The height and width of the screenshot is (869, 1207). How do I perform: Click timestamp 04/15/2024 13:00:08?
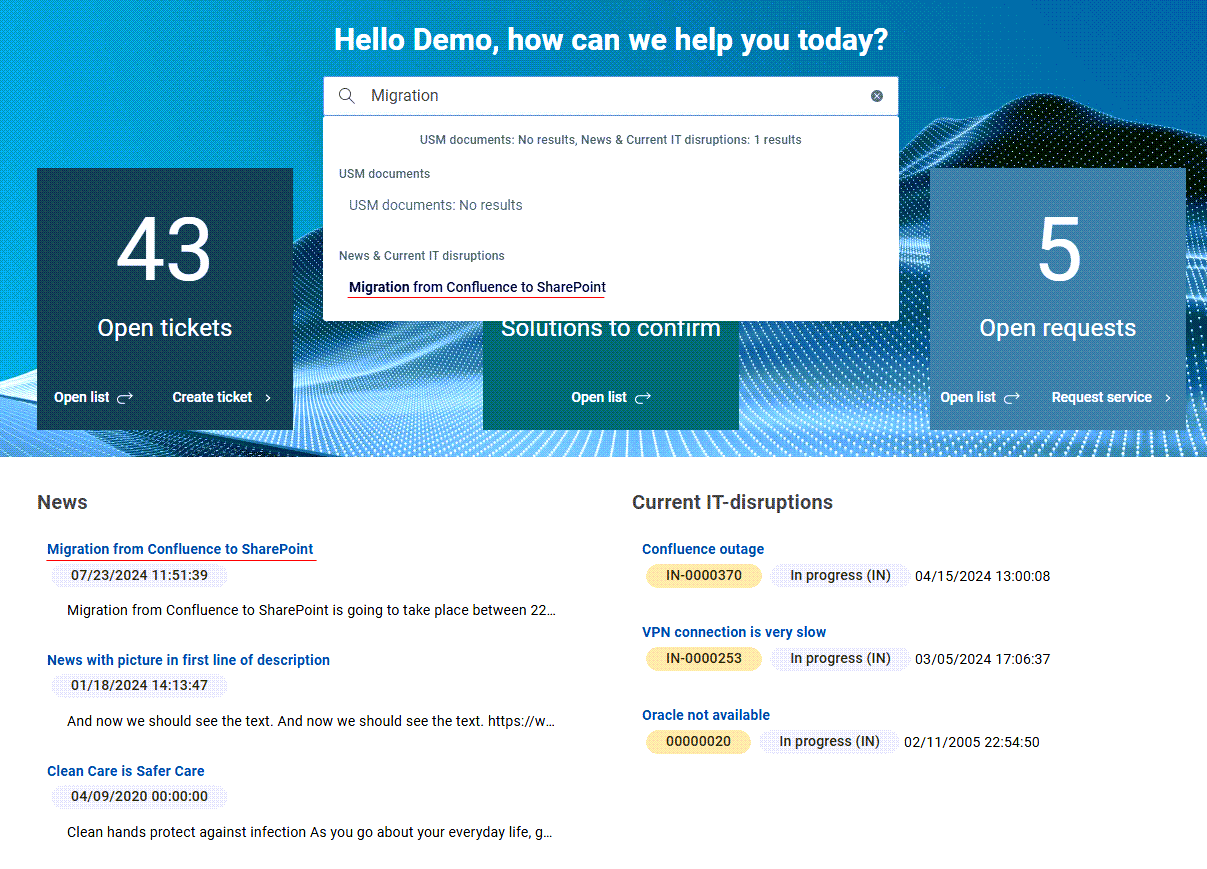[982, 576]
